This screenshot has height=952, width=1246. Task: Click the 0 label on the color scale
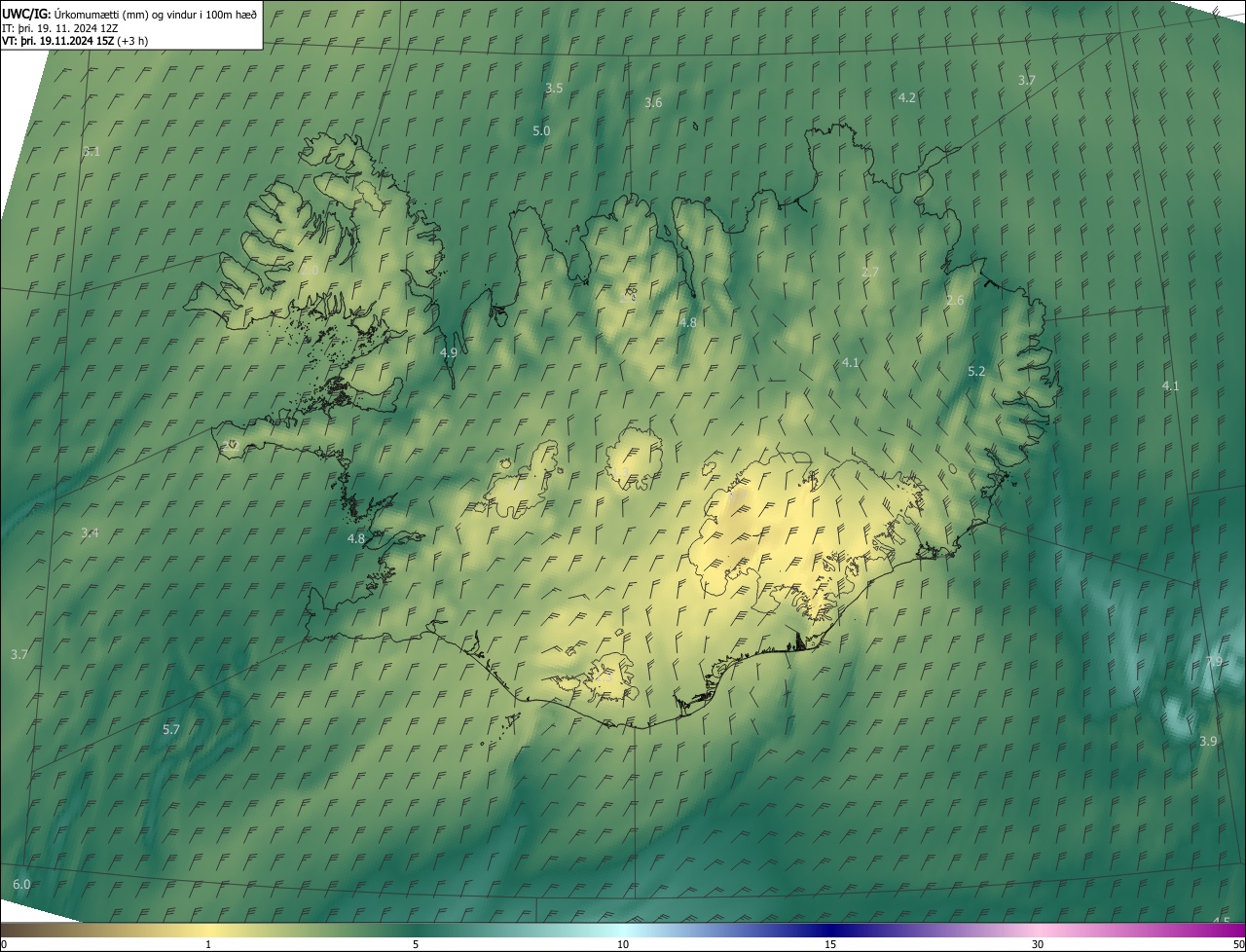pos(4,944)
